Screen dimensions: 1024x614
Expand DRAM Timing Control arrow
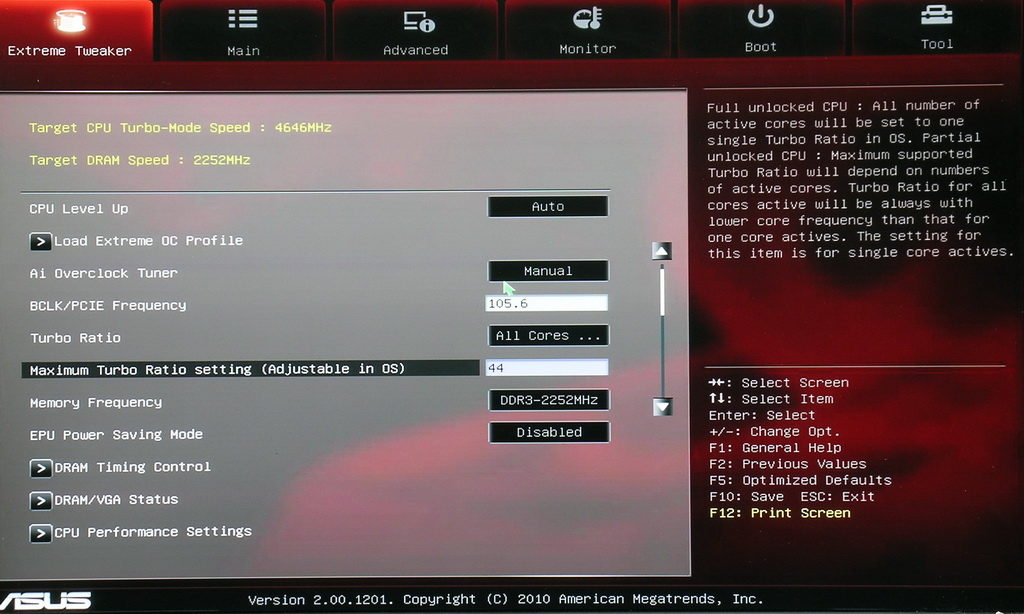click(x=40, y=468)
